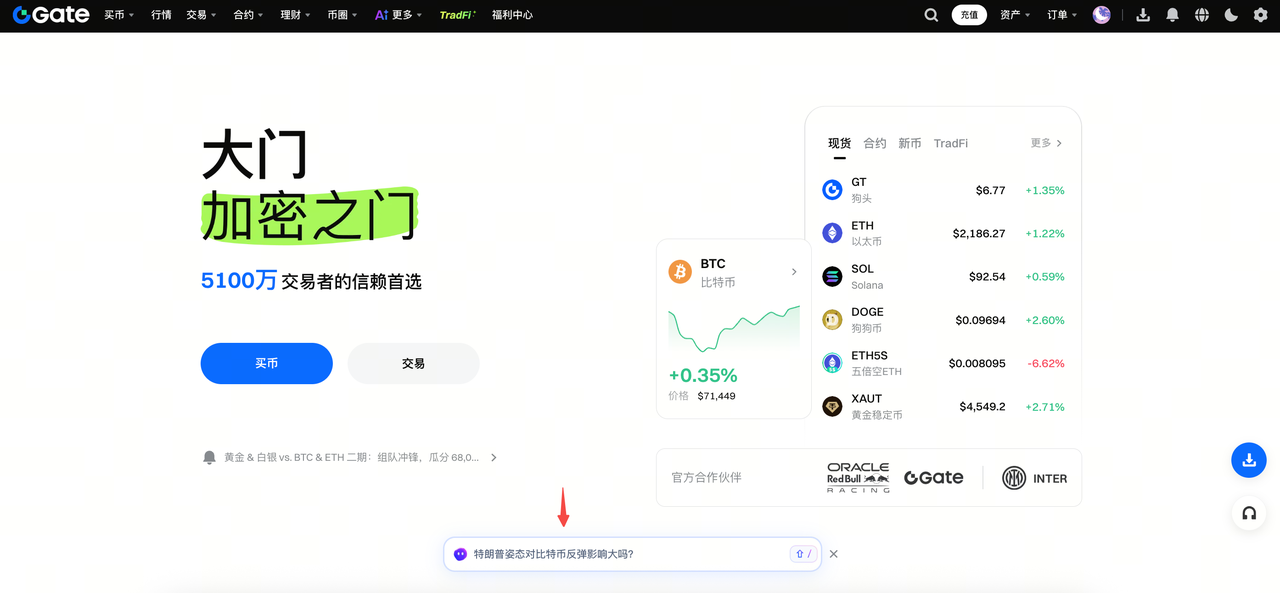Viewport: 1280px width, 593px height.
Task: Open the ETH market row
Action: [x=942, y=233]
